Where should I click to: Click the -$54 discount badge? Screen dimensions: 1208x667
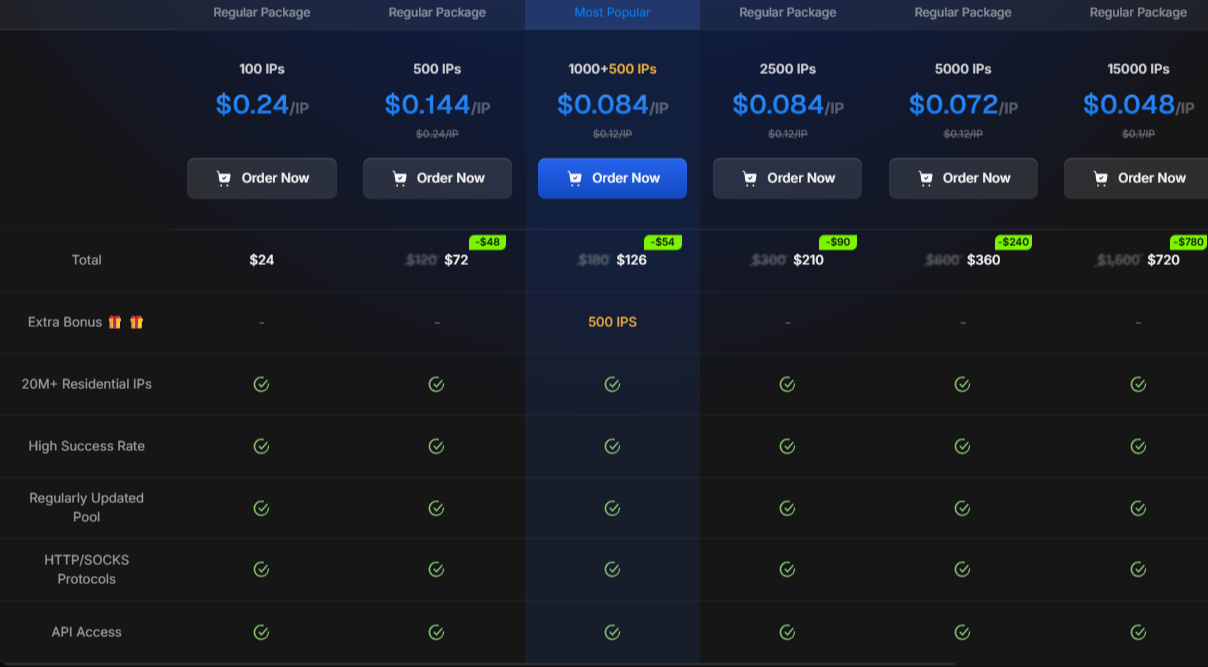(x=663, y=242)
